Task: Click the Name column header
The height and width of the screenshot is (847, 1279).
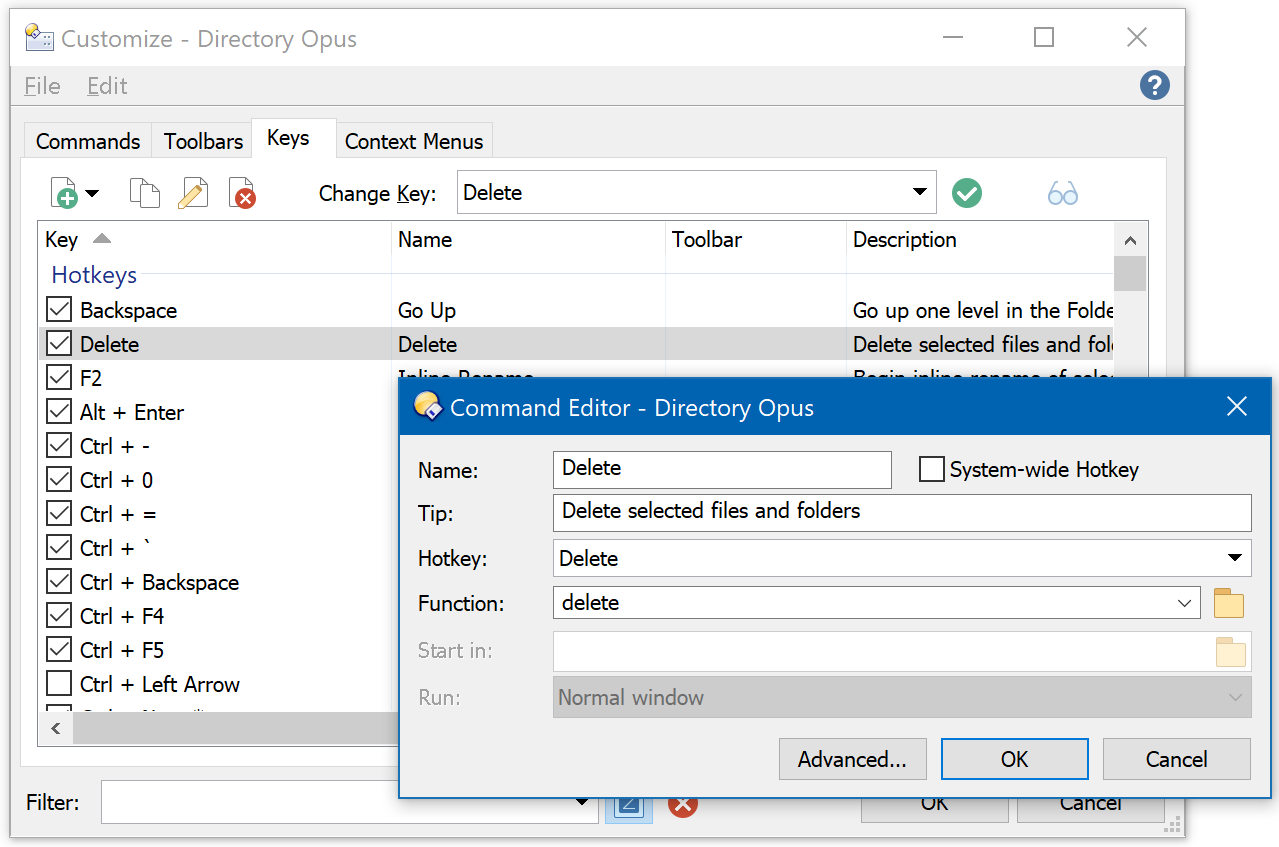Action: (x=528, y=240)
